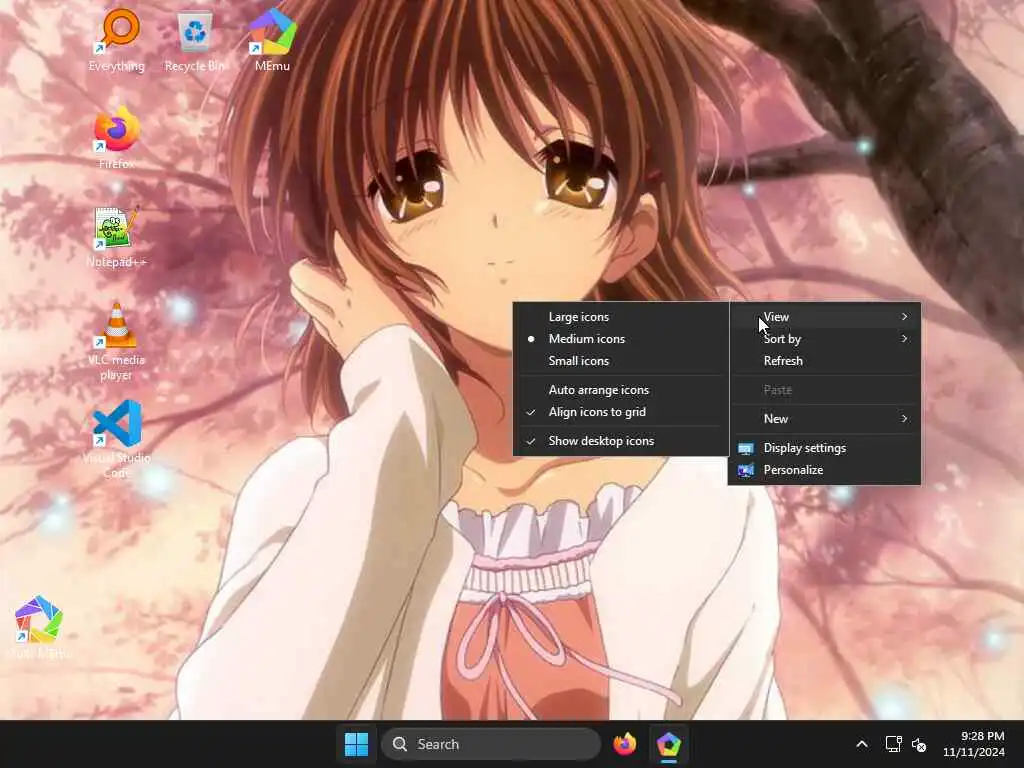Open the Recycle Bin desktop icon

coord(195,39)
